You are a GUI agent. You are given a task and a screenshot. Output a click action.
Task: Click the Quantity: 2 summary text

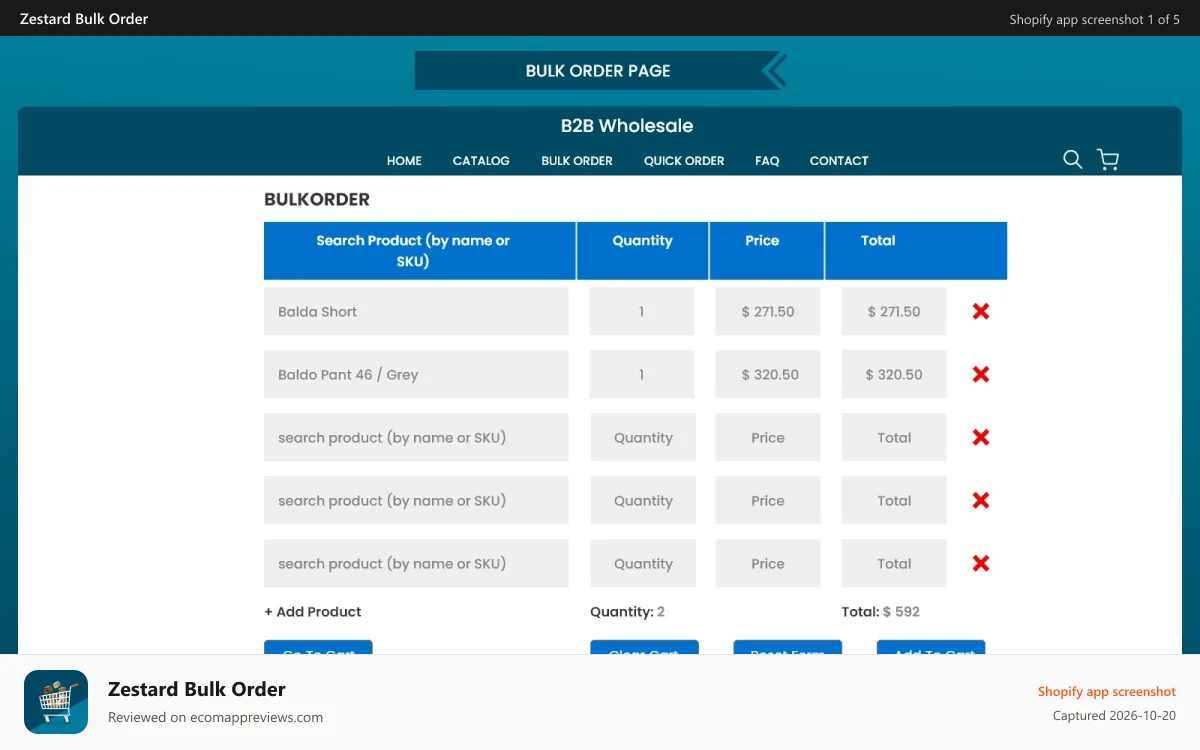click(627, 612)
